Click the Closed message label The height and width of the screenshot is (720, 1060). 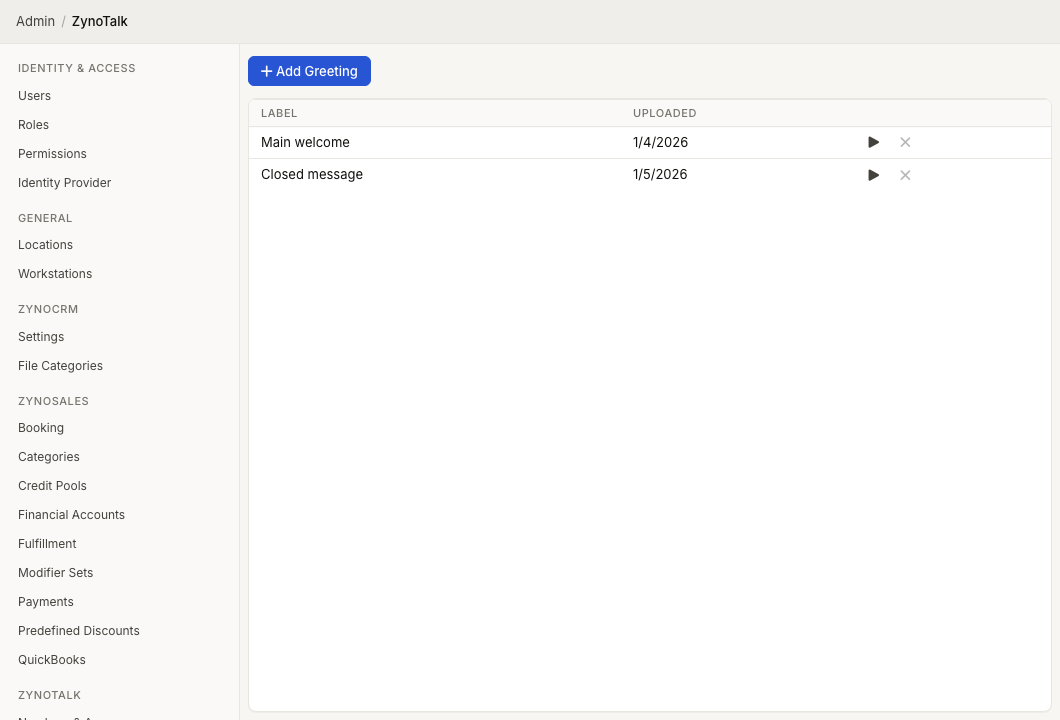(312, 174)
